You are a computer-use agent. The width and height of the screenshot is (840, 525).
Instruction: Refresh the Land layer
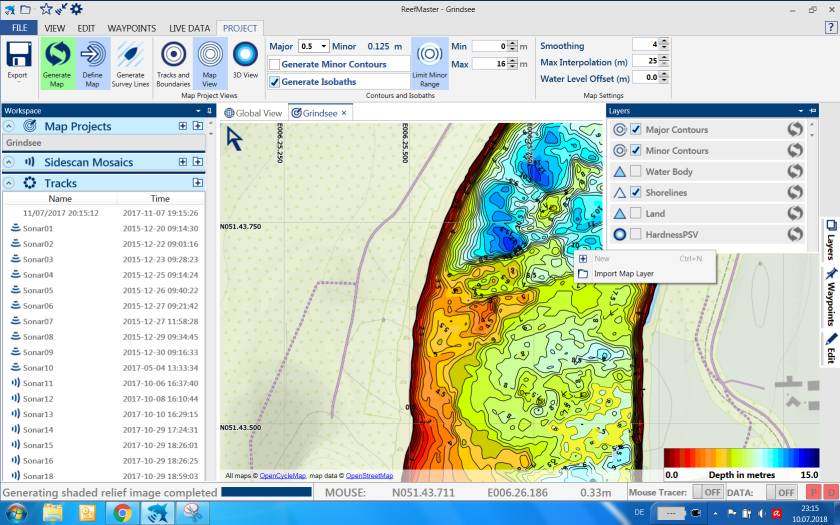coord(795,213)
